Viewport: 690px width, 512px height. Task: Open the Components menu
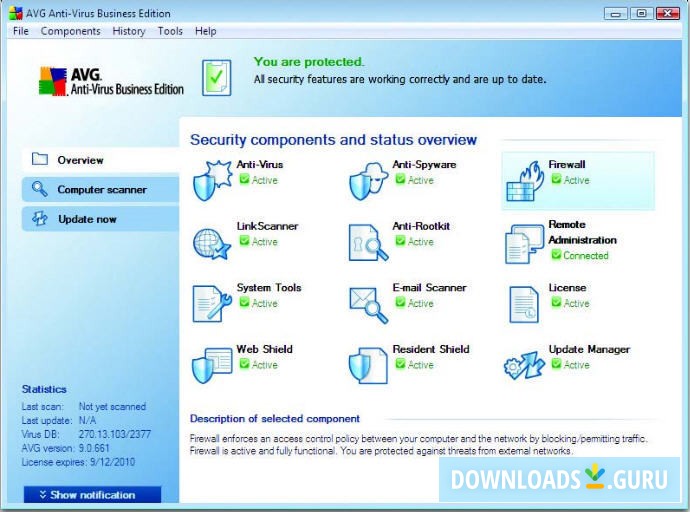70,31
